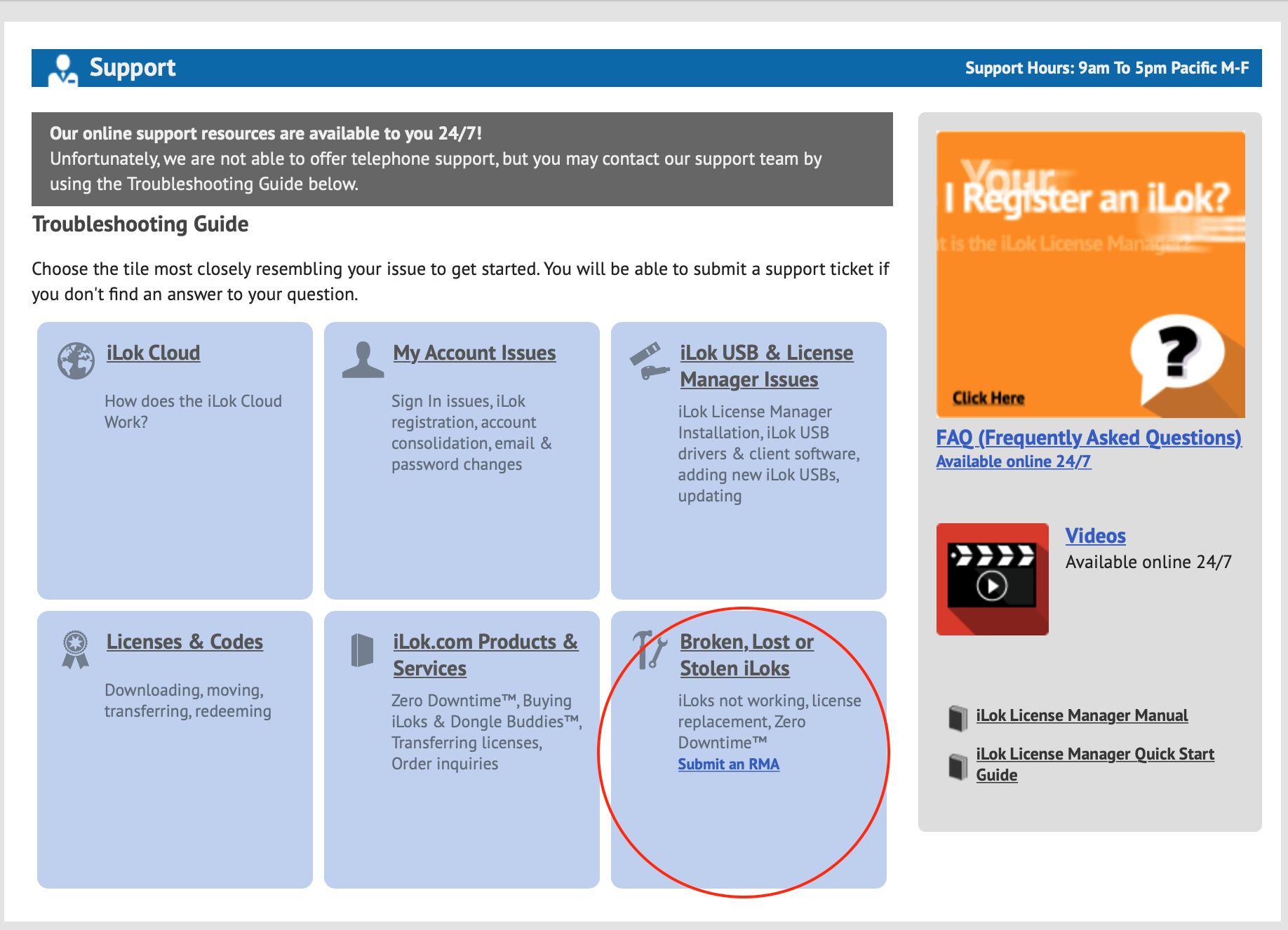Click the person silhouette icon for Account Issues

pyautogui.click(x=363, y=360)
